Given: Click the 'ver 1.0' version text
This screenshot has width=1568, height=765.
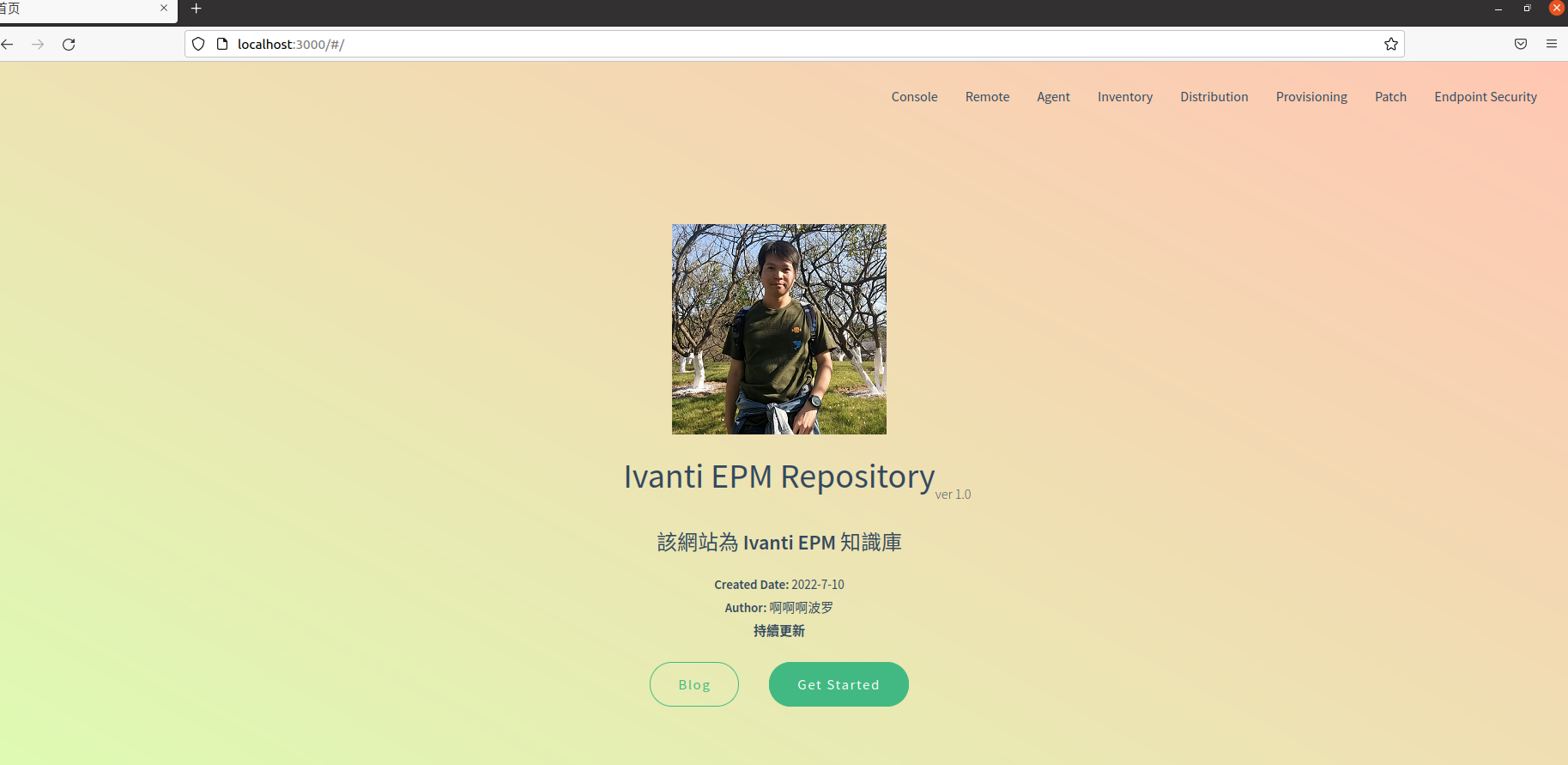Looking at the screenshot, I should (953, 495).
